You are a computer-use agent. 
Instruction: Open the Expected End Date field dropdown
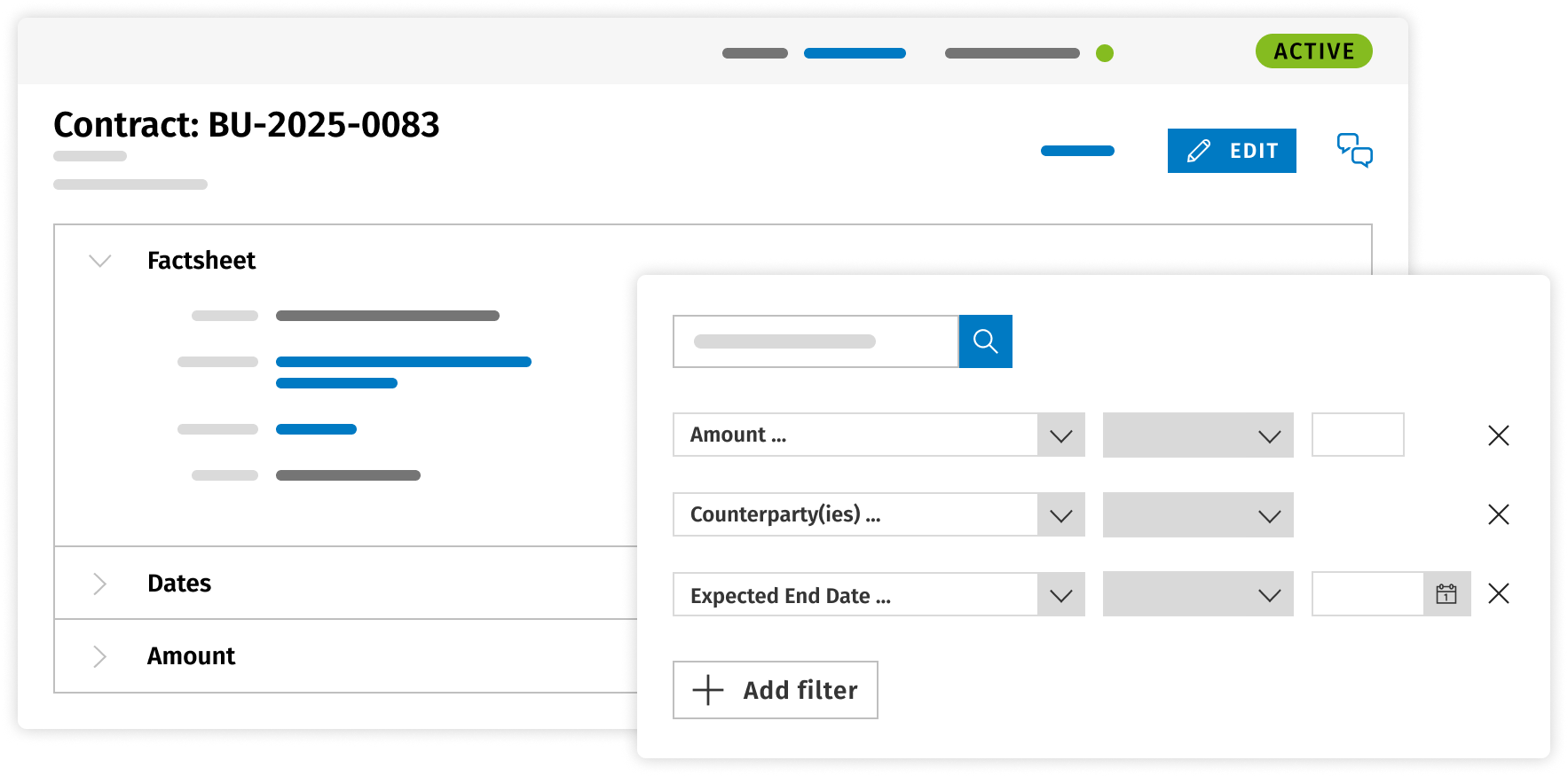(x=1060, y=595)
